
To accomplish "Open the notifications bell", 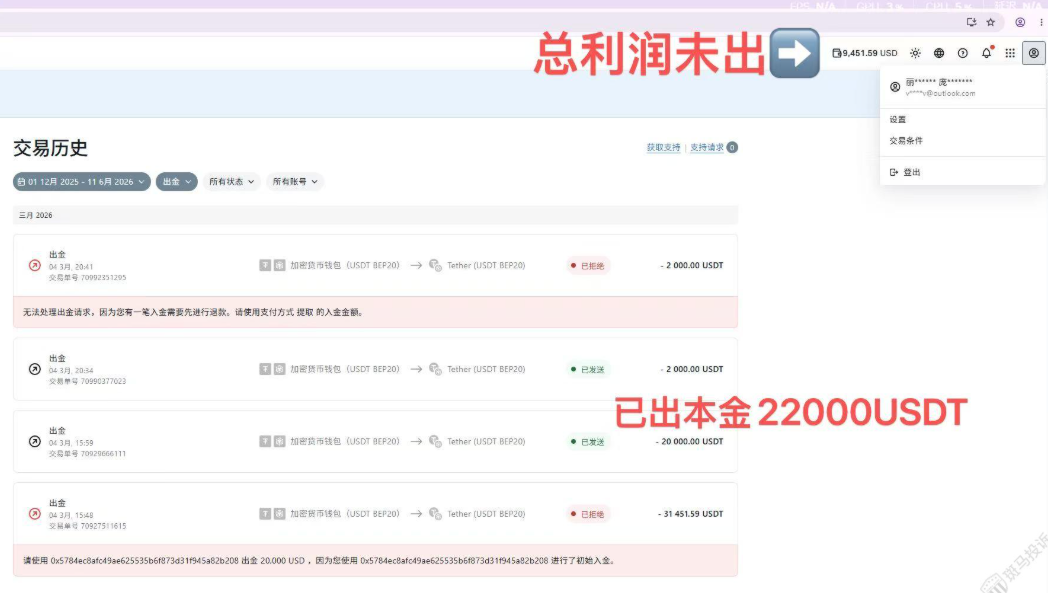I will click(987, 53).
